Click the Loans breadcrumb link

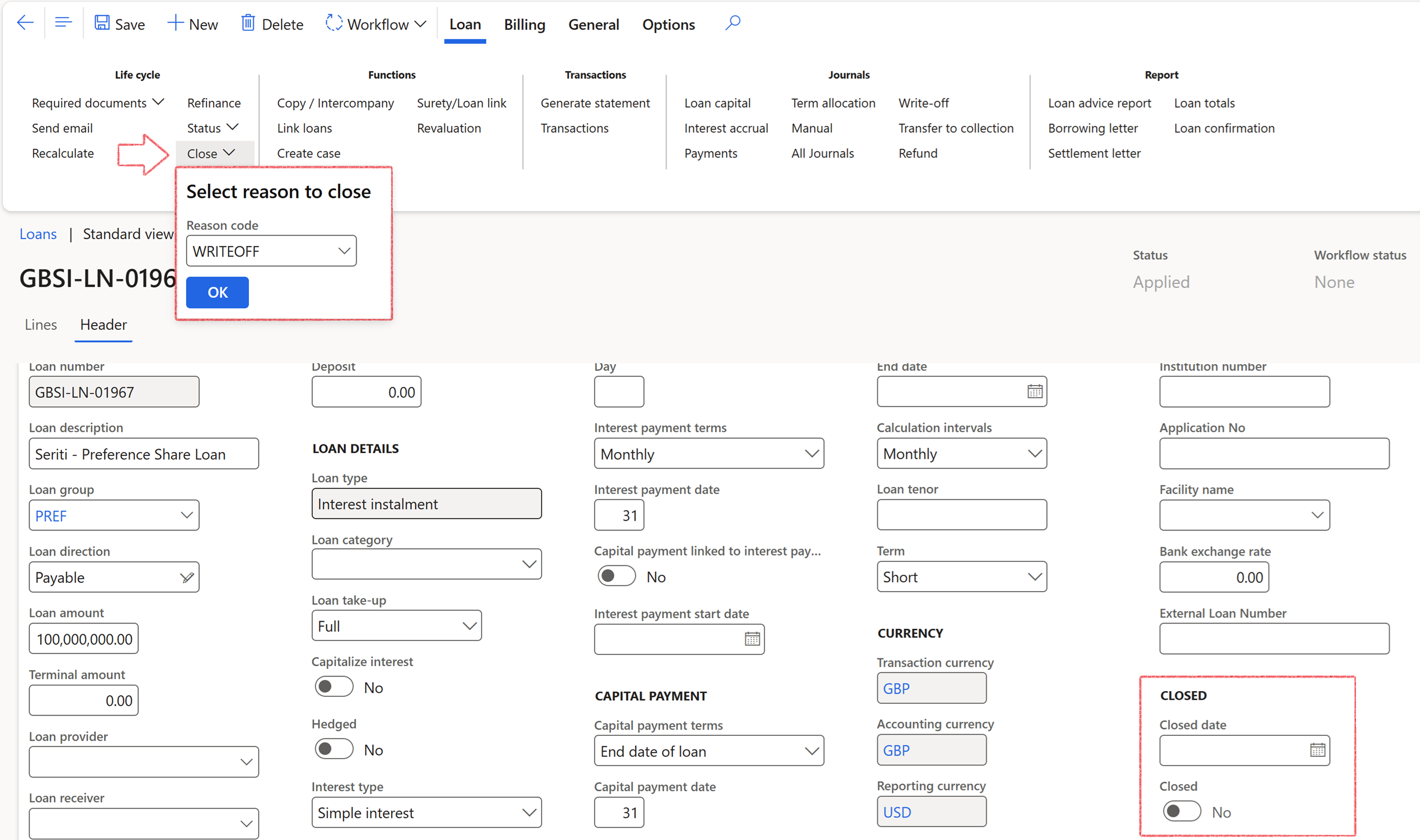[38, 234]
